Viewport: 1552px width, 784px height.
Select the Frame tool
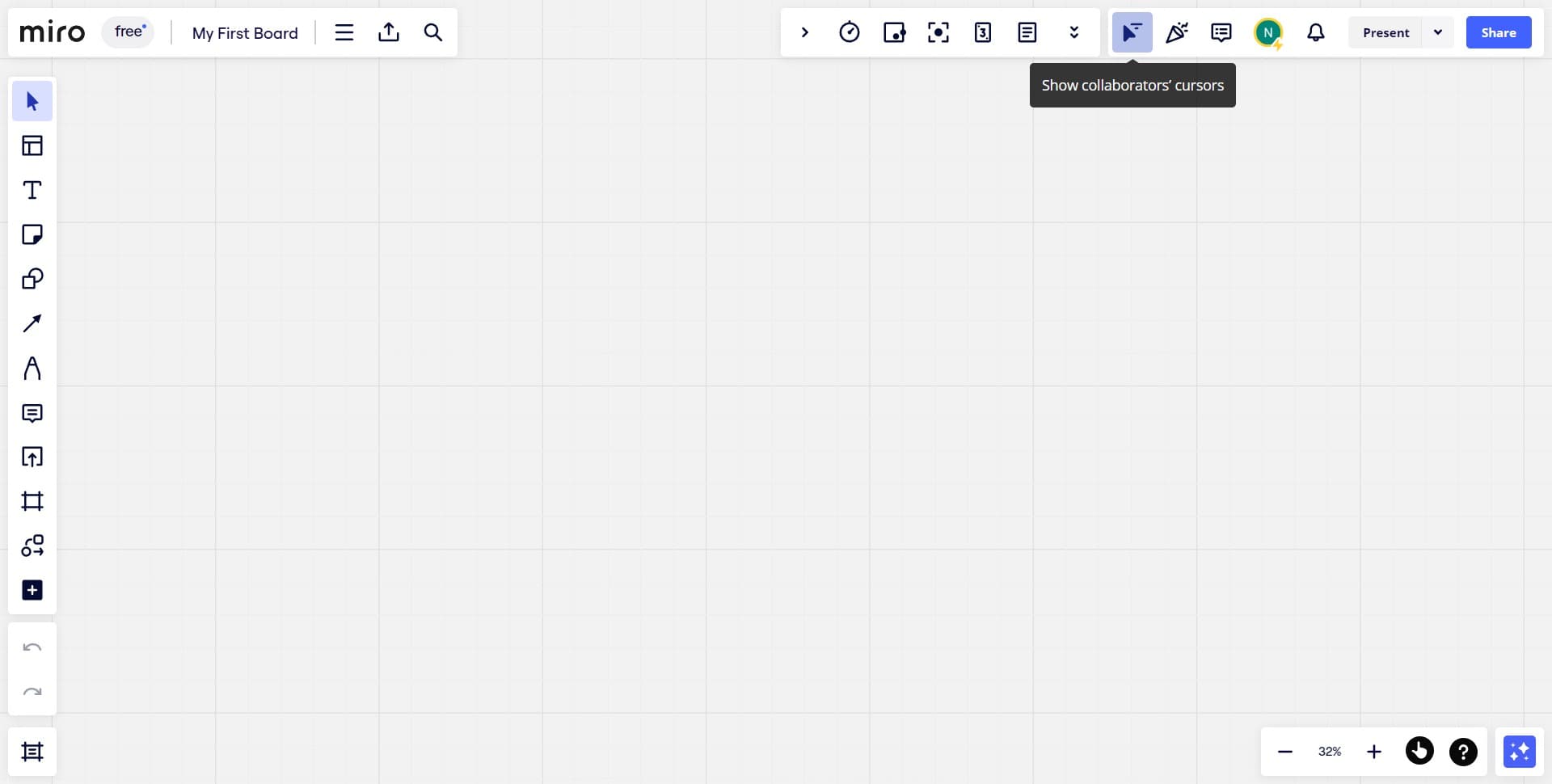(32, 501)
